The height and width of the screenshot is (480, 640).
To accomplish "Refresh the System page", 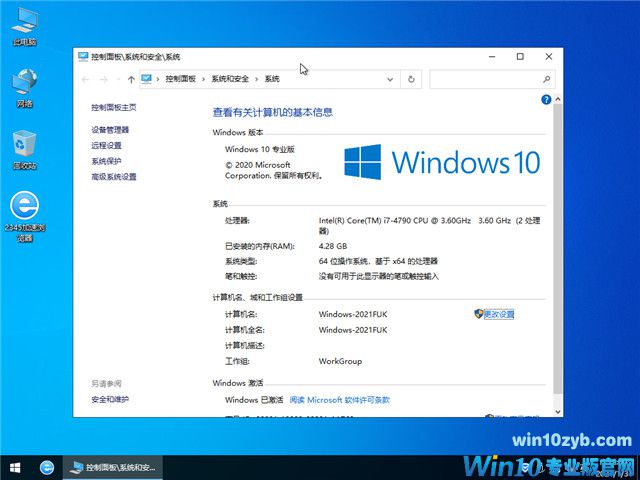I will click(411, 79).
